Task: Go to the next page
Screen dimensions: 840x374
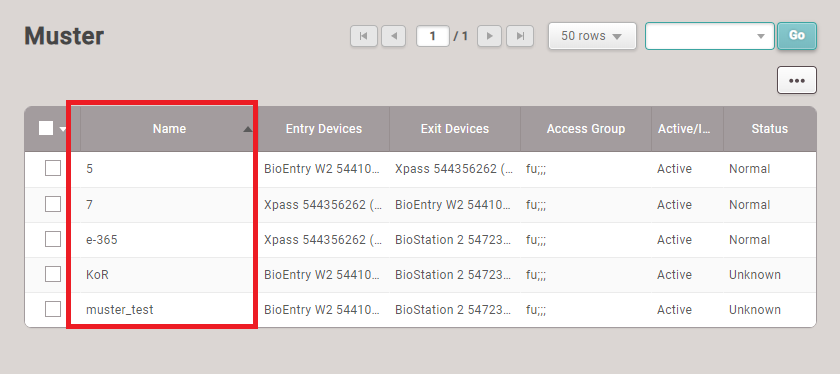Action: 490,36
